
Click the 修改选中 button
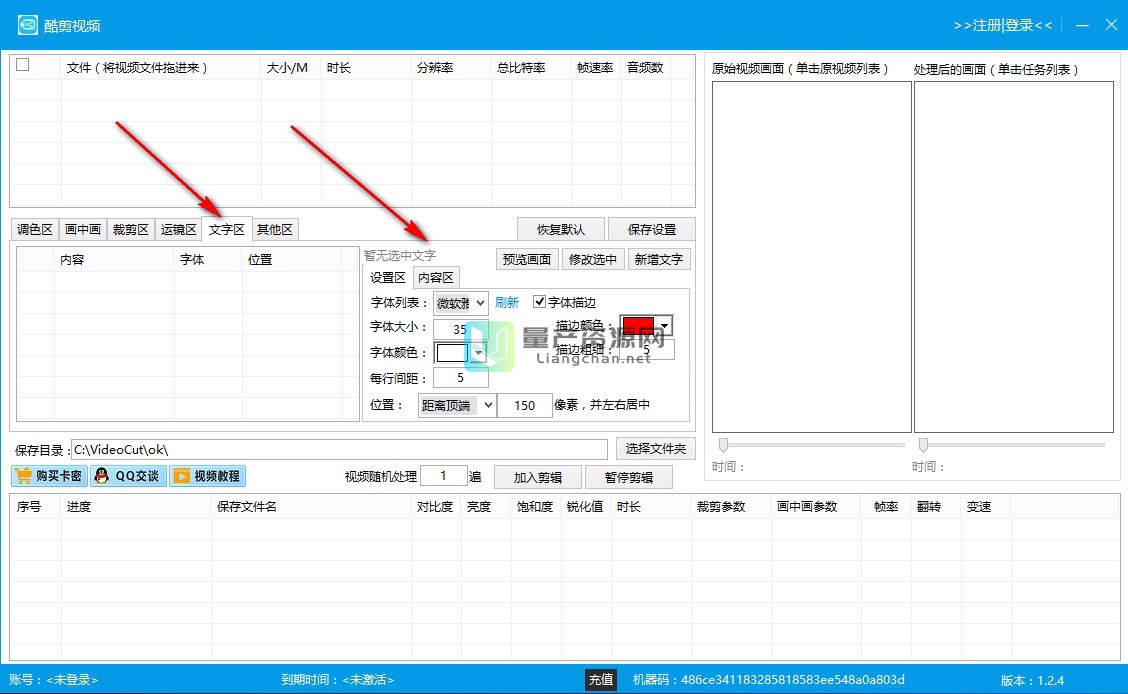pos(593,259)
